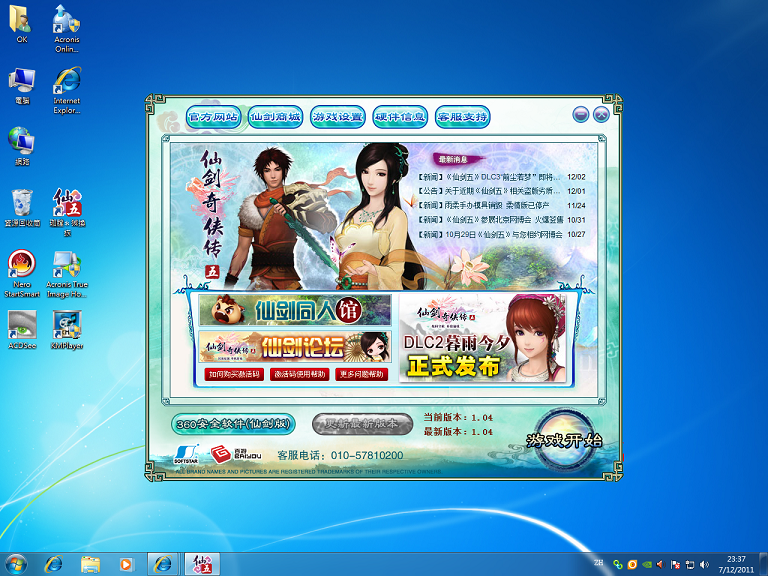The width and height of the screenshot is (768, 576).
Task: Click the 仙剑商城 shop button
Action: tap(275, 117)
